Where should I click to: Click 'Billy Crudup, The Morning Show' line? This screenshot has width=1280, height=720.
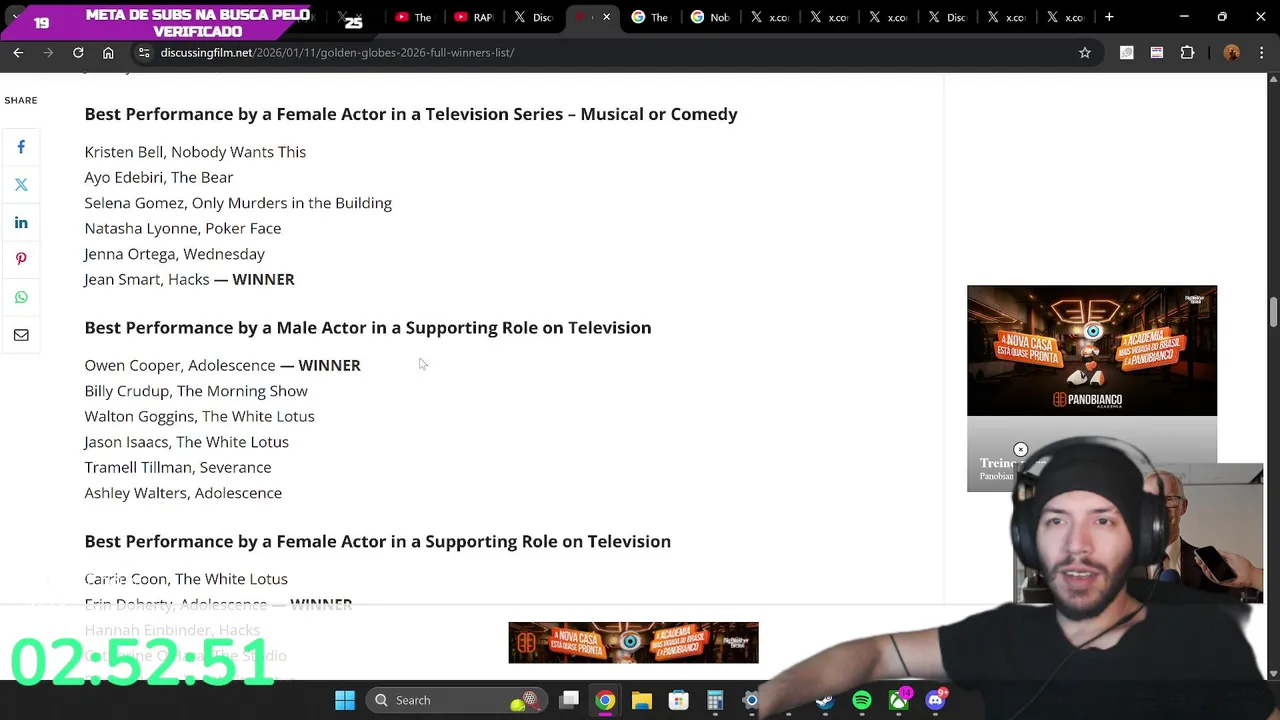(196, 391)
